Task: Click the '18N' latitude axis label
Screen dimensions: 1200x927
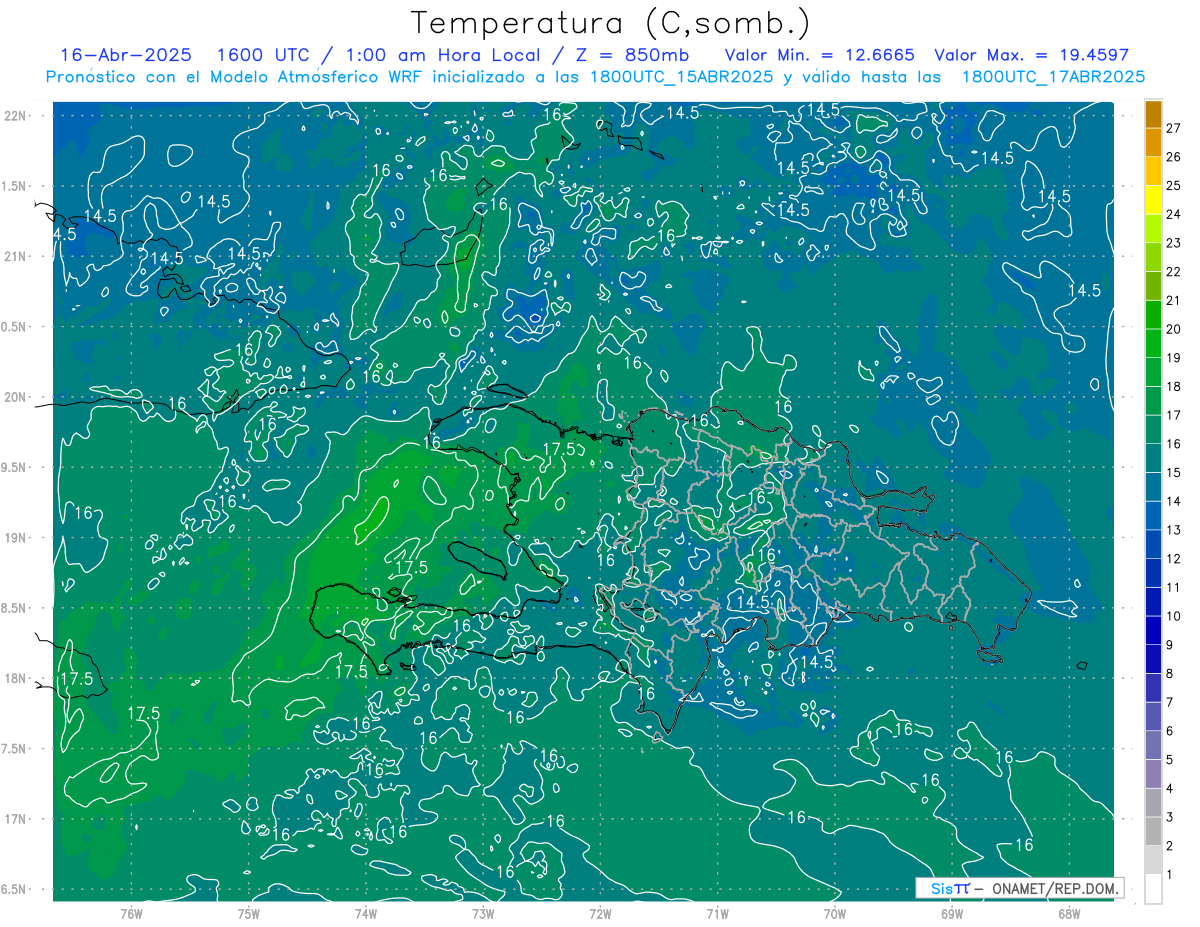Action: point(16,679)
